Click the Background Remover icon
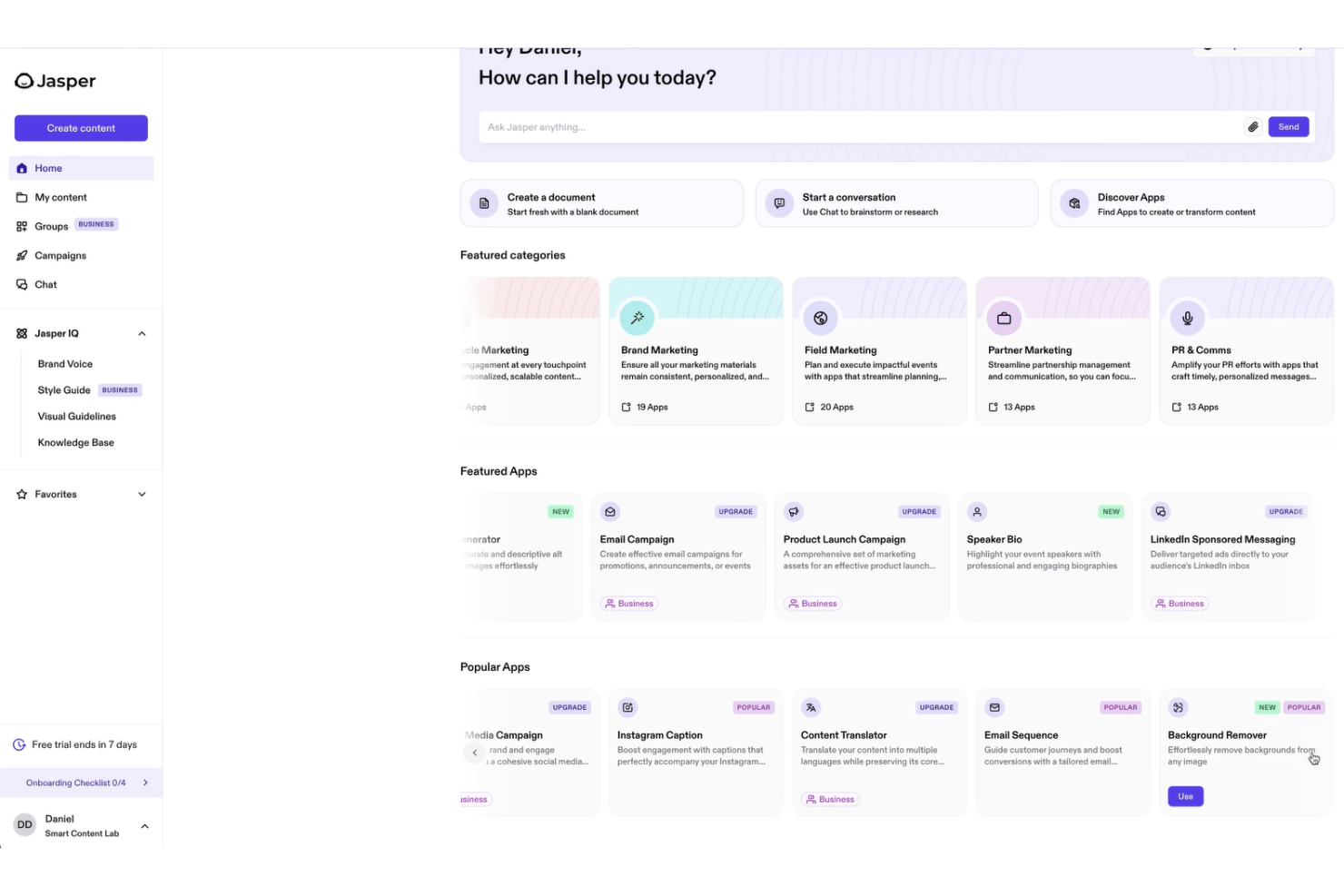The image size is (1344, 896). tap(1178, 707)
